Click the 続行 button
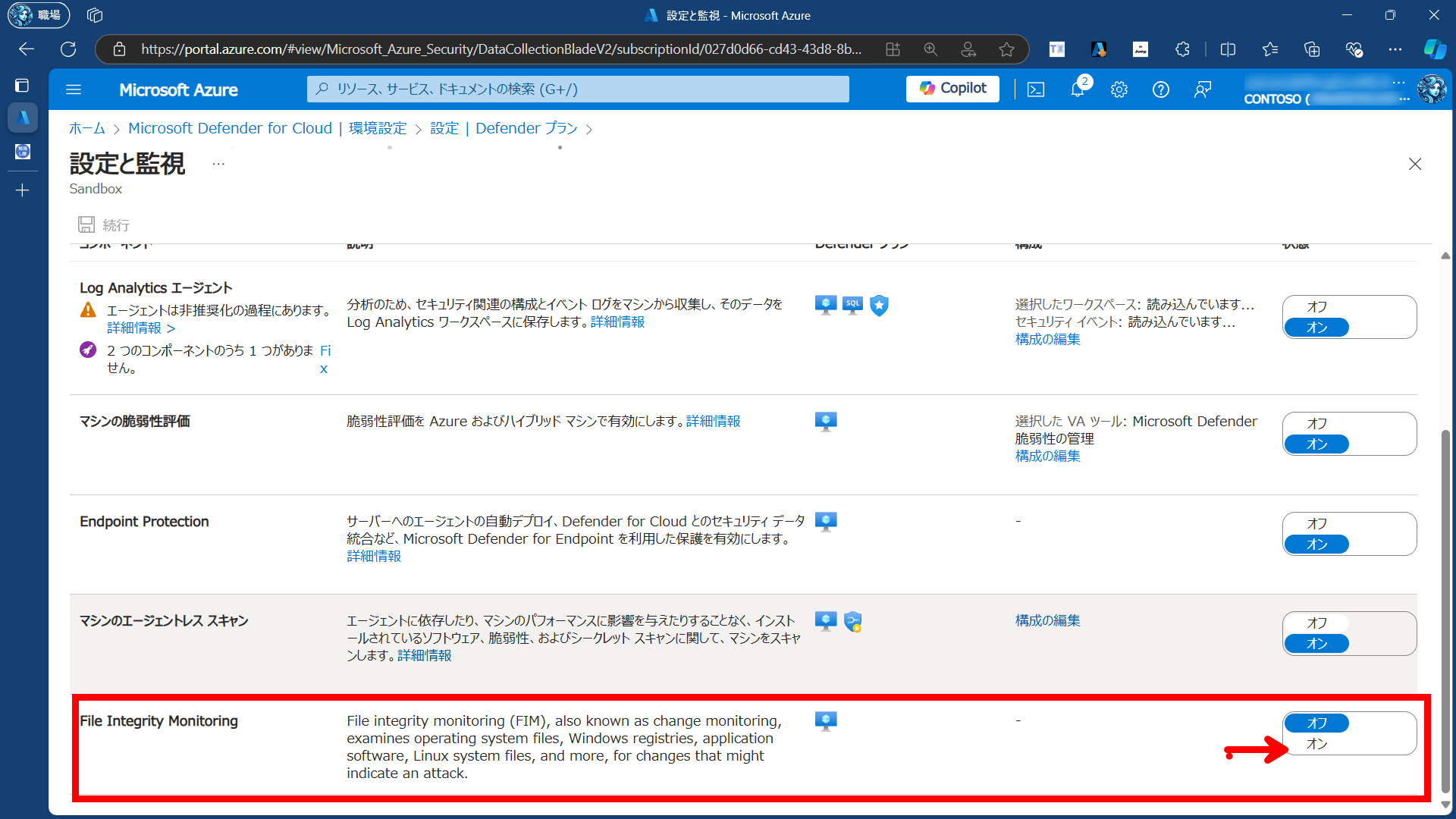Screen dimensions: 1456x819 pyautogui.click(x=104, y=224)
